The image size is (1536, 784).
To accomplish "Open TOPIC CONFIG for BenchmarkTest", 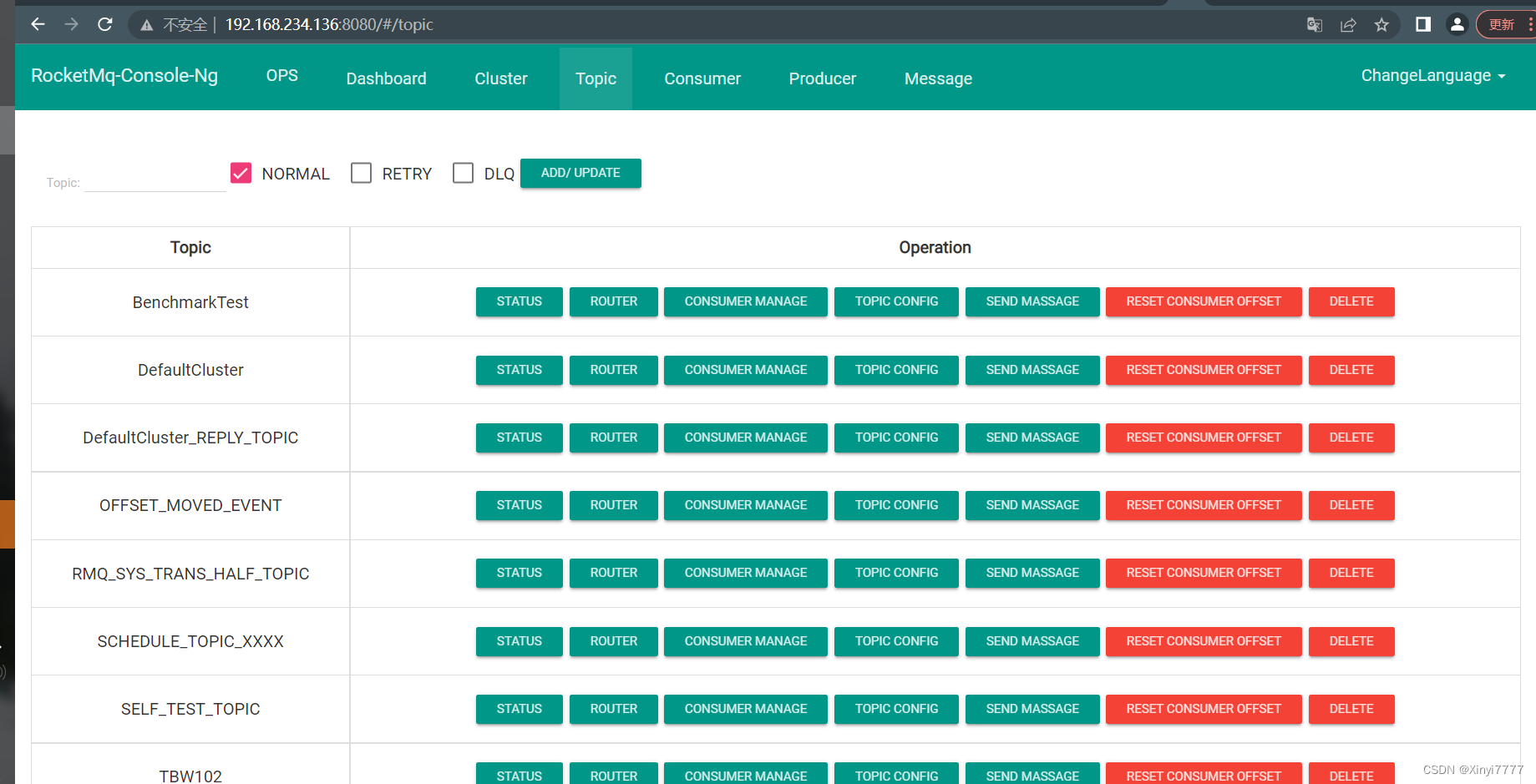I will pos(896,301).
